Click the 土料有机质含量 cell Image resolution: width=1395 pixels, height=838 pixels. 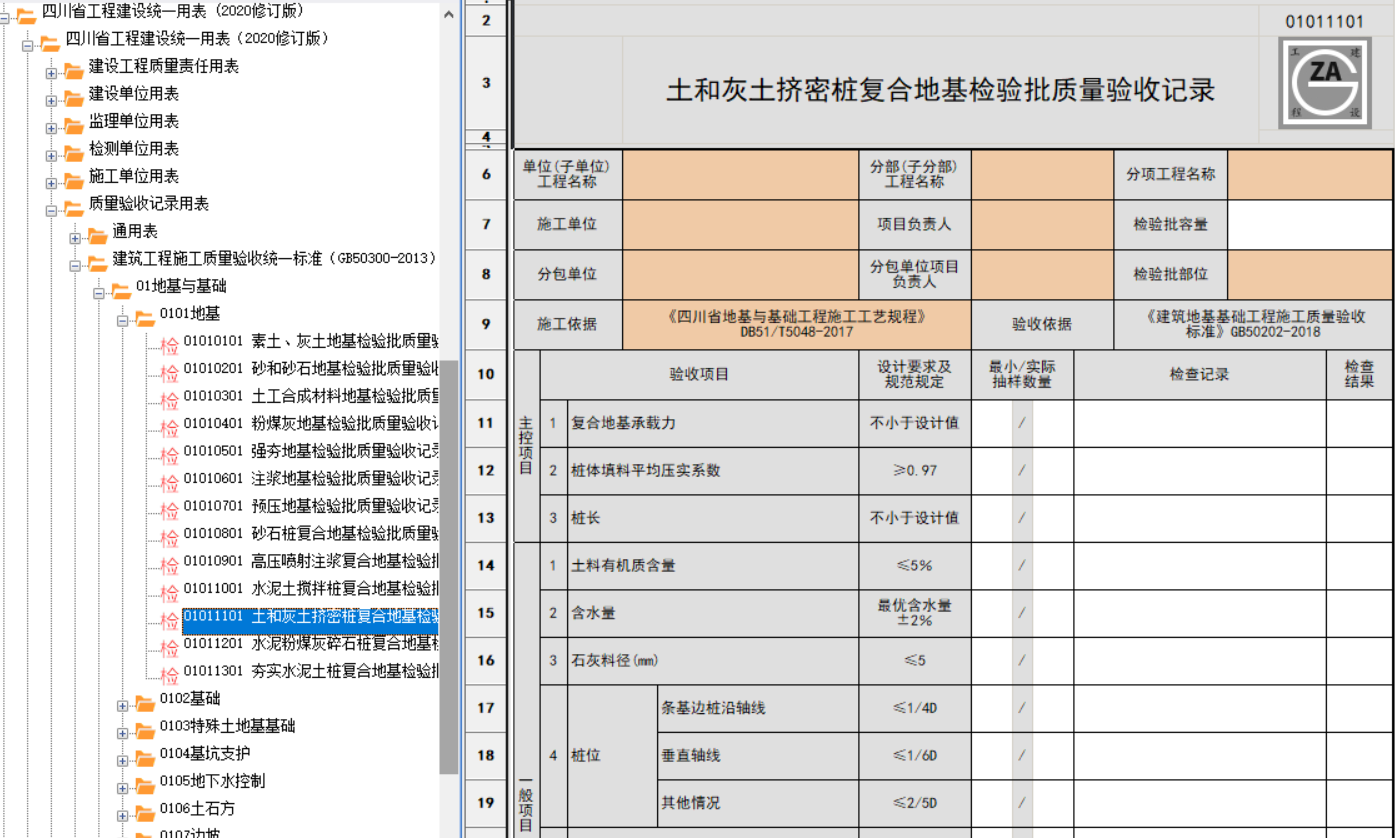[713, 565]
